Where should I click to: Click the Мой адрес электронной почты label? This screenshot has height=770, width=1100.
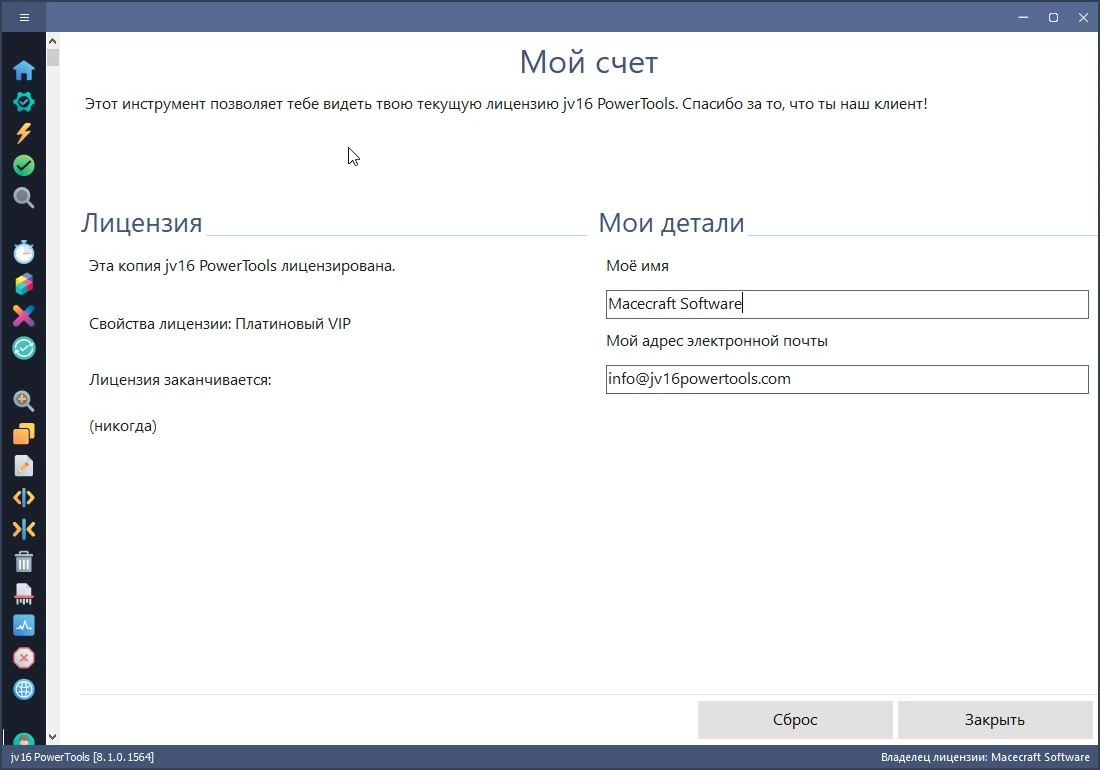717,342
